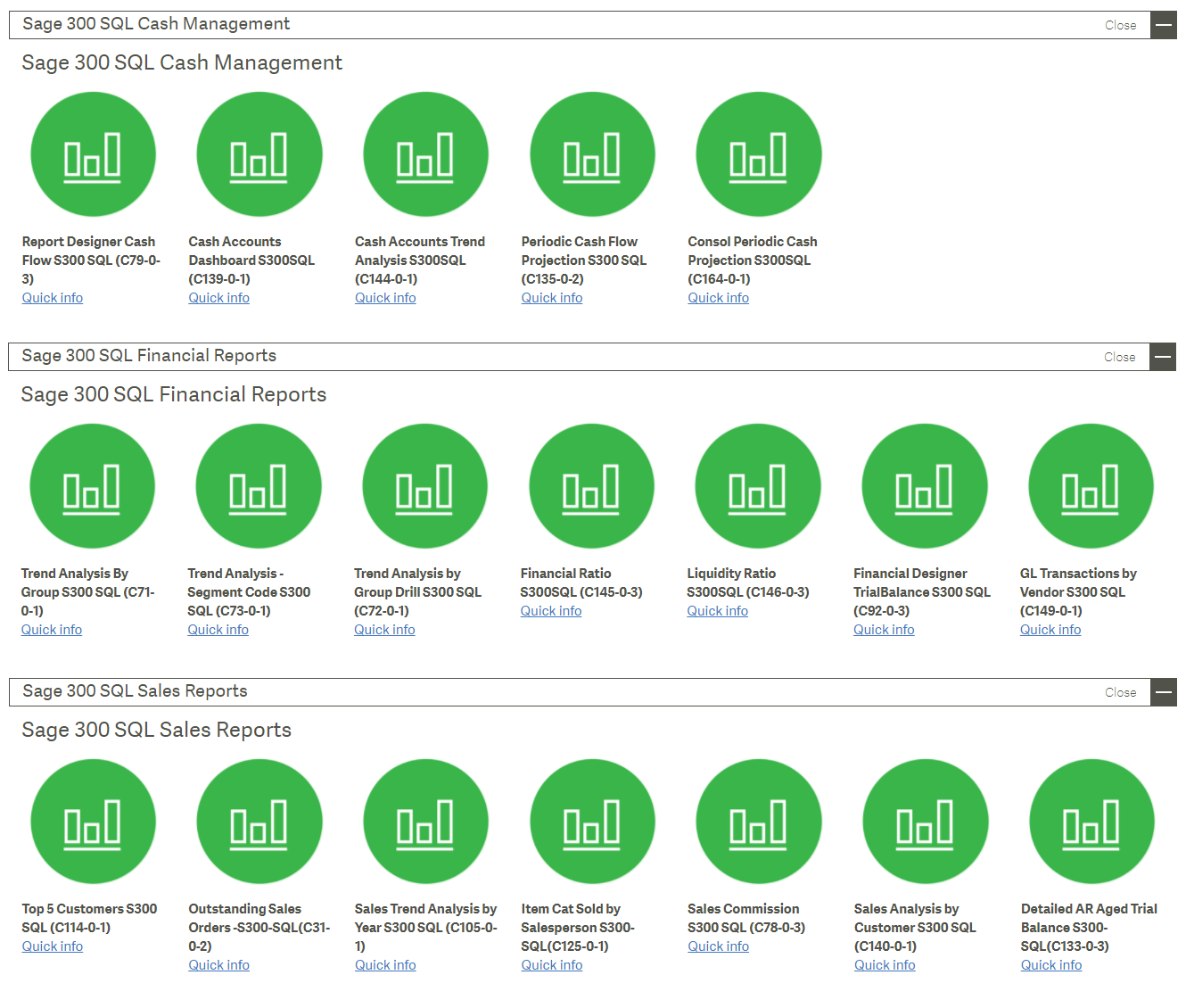
Task: Collapse the Financial Reports section with minus button
Action: [x=1163, y=357]
